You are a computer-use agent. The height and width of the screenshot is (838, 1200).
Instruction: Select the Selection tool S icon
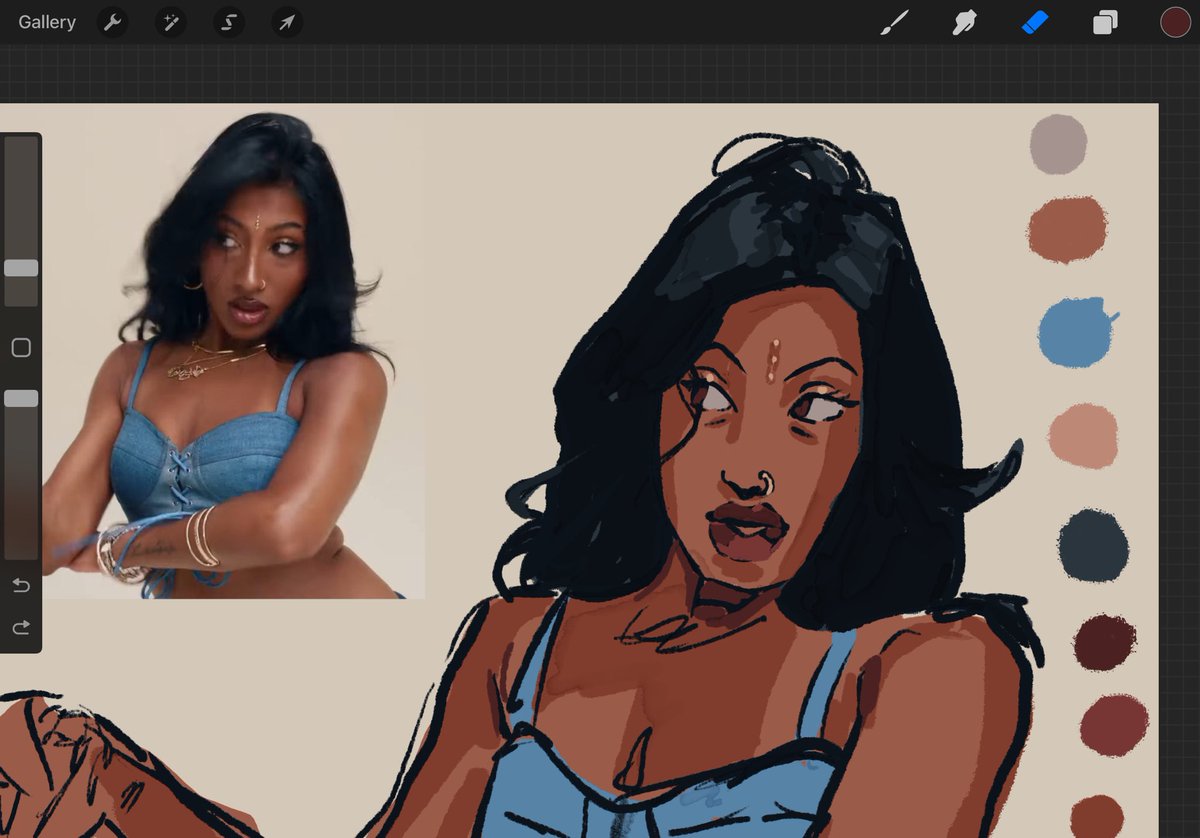click(228, 22)
